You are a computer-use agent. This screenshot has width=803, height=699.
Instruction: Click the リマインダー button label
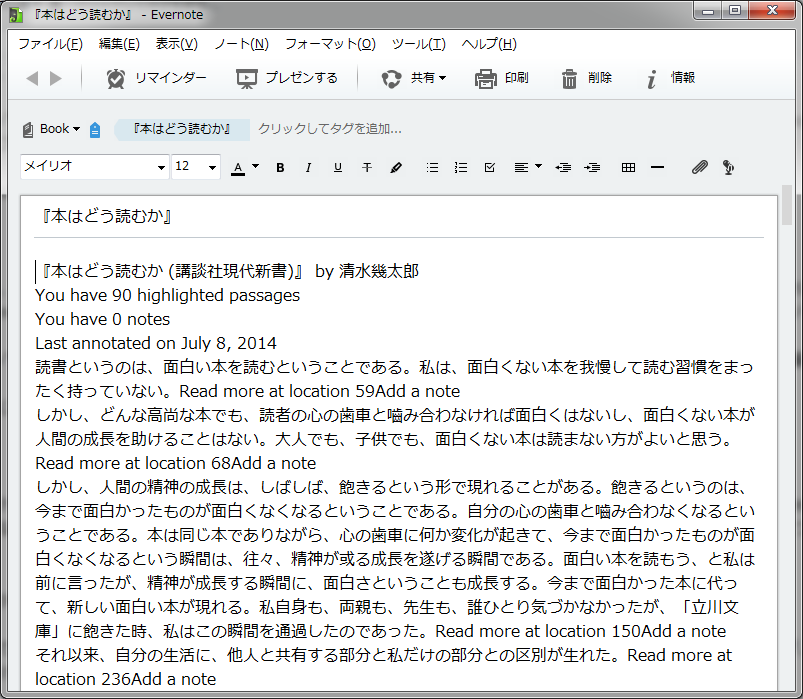[x=171, y=78]
